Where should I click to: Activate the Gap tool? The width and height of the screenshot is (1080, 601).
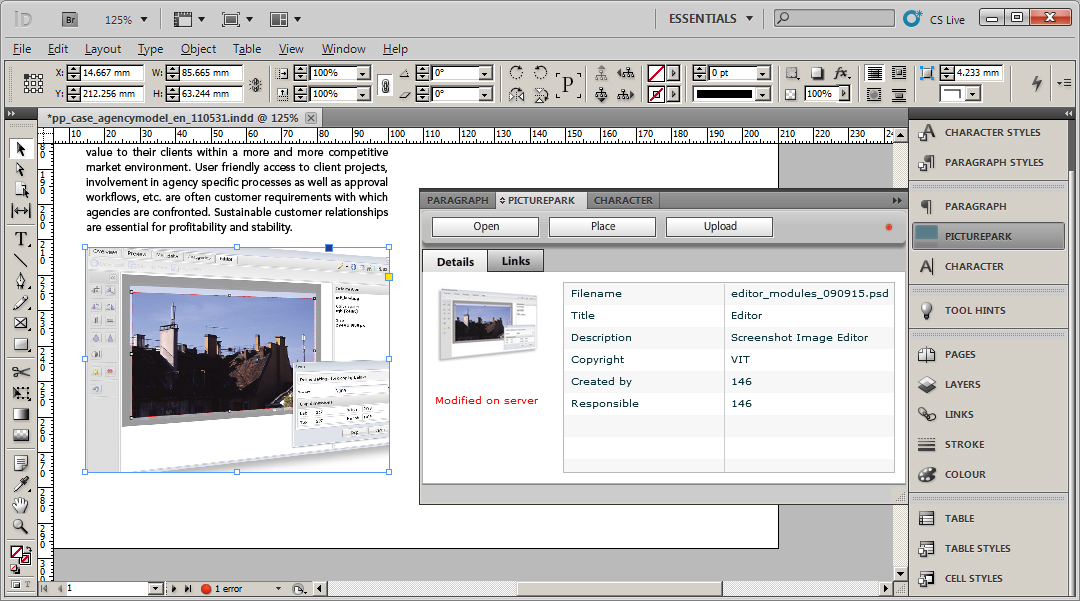[x=21, y=211]
